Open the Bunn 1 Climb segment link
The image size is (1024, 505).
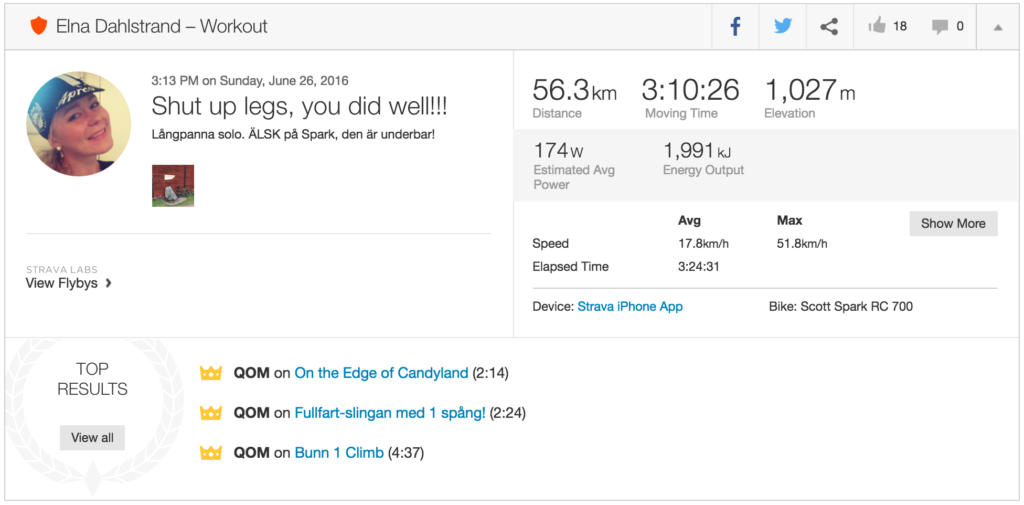(339, 453)
